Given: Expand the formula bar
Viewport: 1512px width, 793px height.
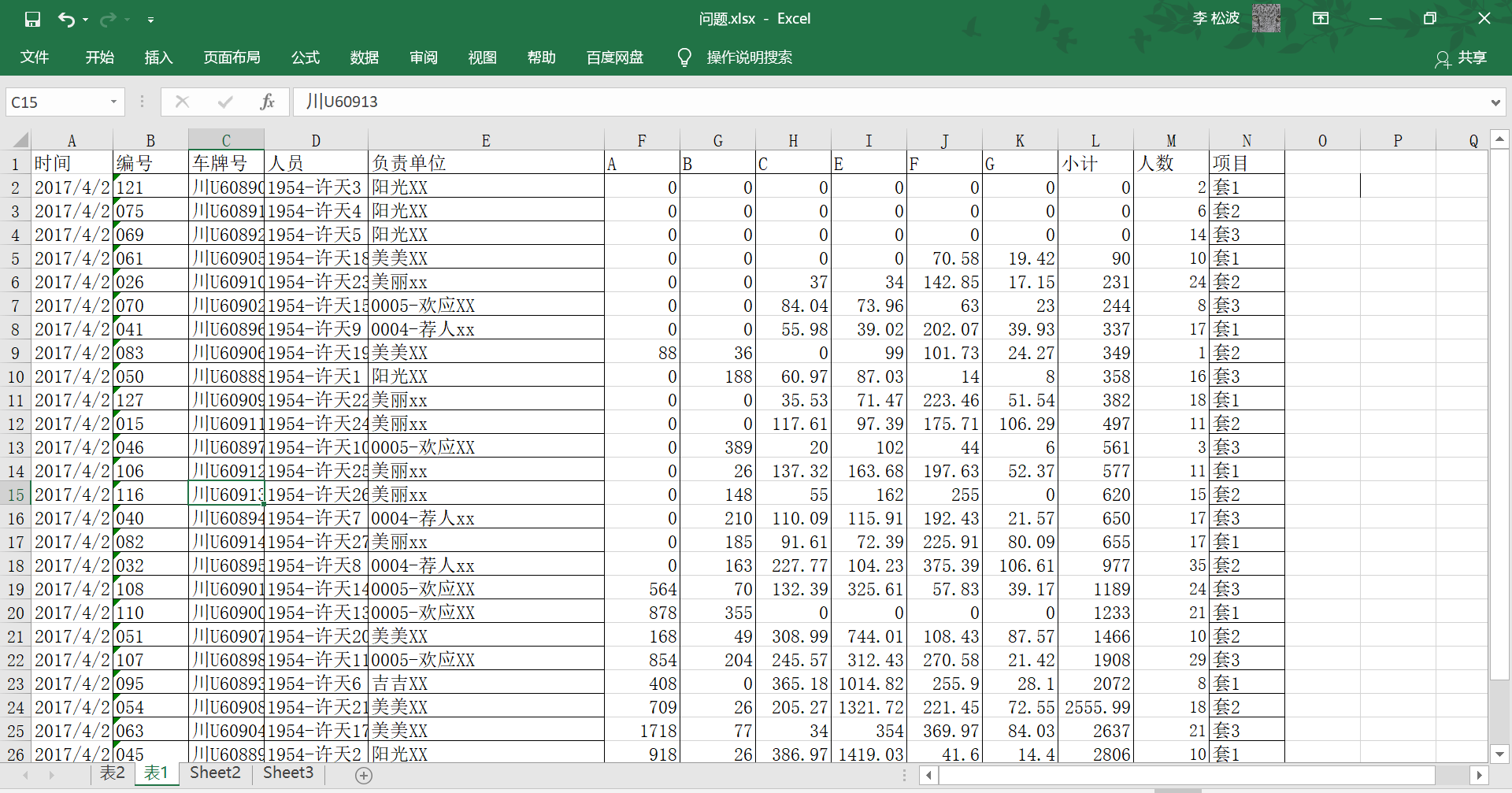Looking at the screenshot, I should (x=1495, y=102).
